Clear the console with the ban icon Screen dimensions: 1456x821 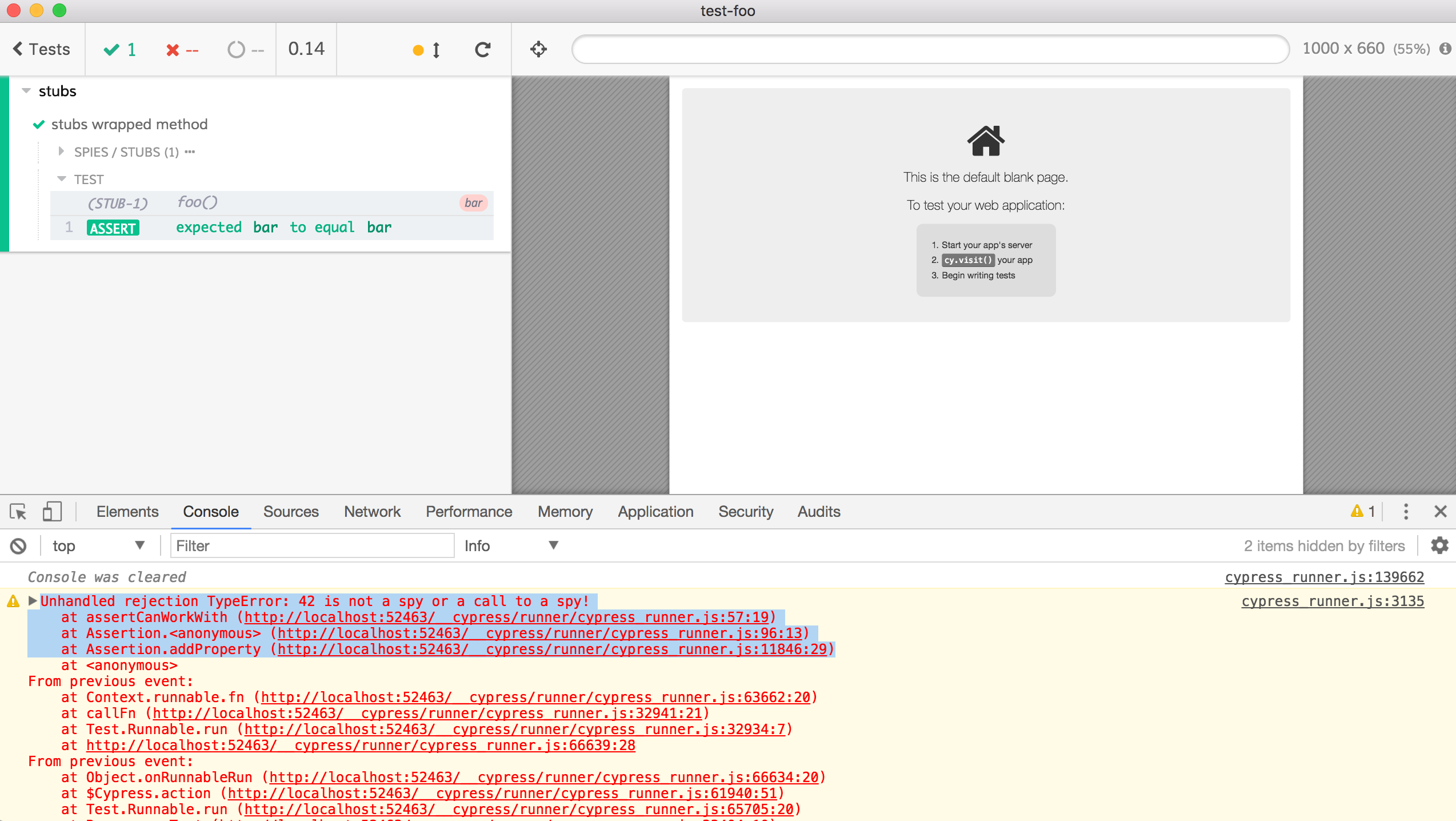18,546
